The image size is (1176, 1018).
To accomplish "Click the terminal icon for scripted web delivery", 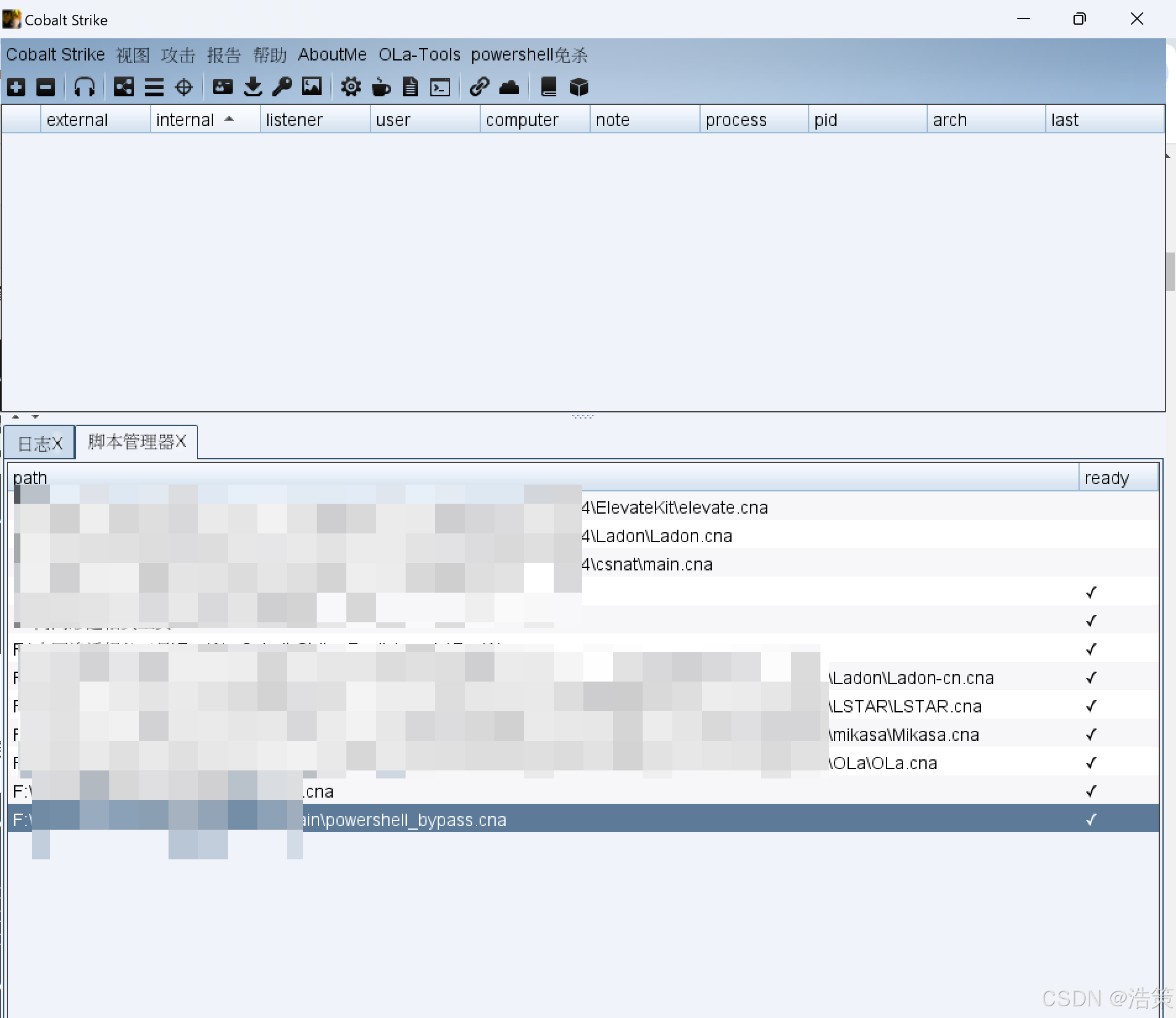I will (440, 87).
